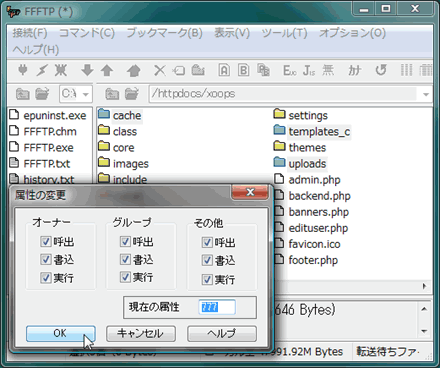Select no kanji conversion icon 無
This screenshot has height=369, width=441.
[328, 70]
